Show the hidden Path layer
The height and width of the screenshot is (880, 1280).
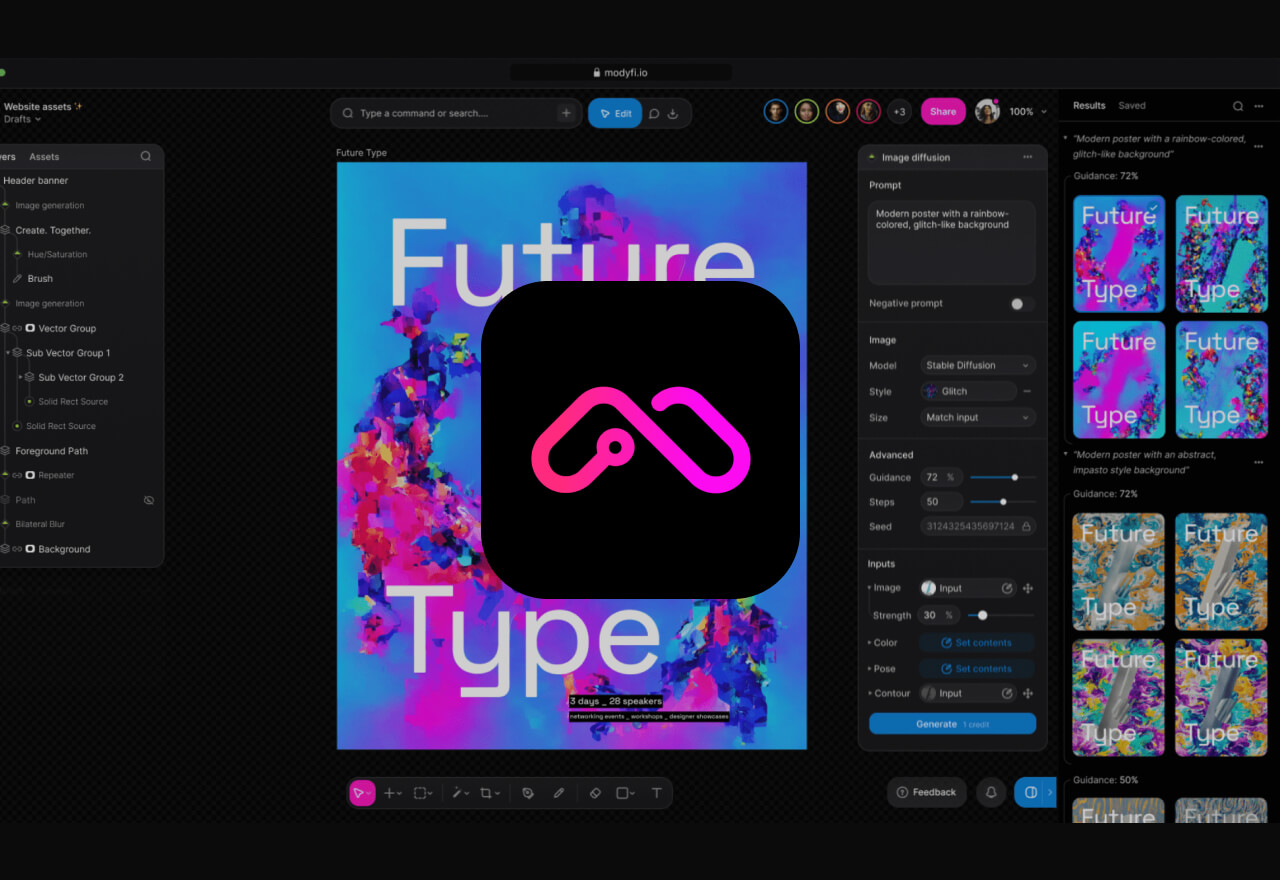149,500
